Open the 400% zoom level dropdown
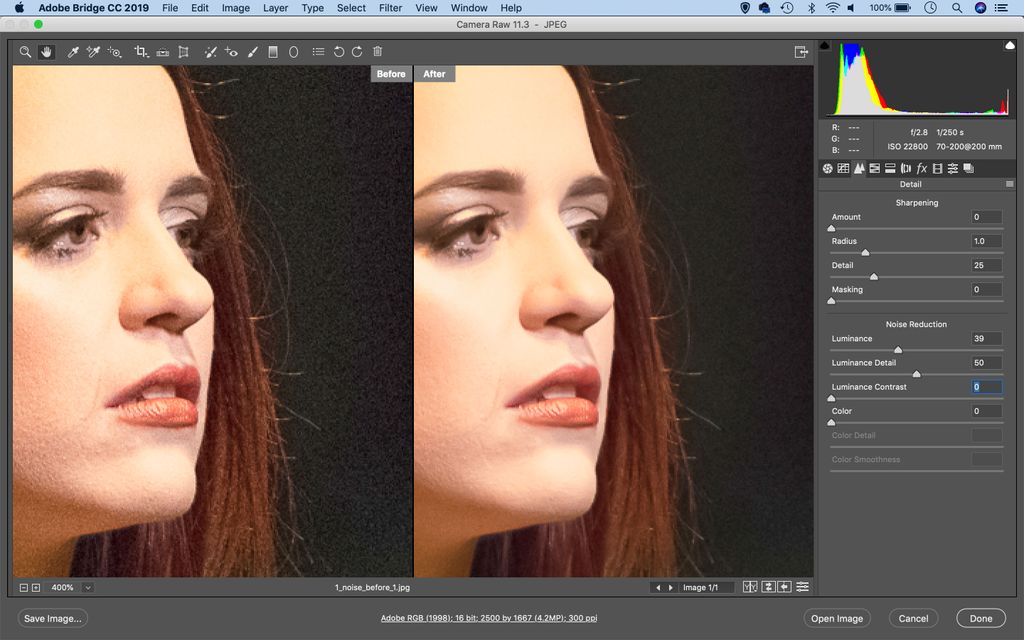Image resolution: width=1024 pixels, height=640 pixels. (x=88, y=587)
